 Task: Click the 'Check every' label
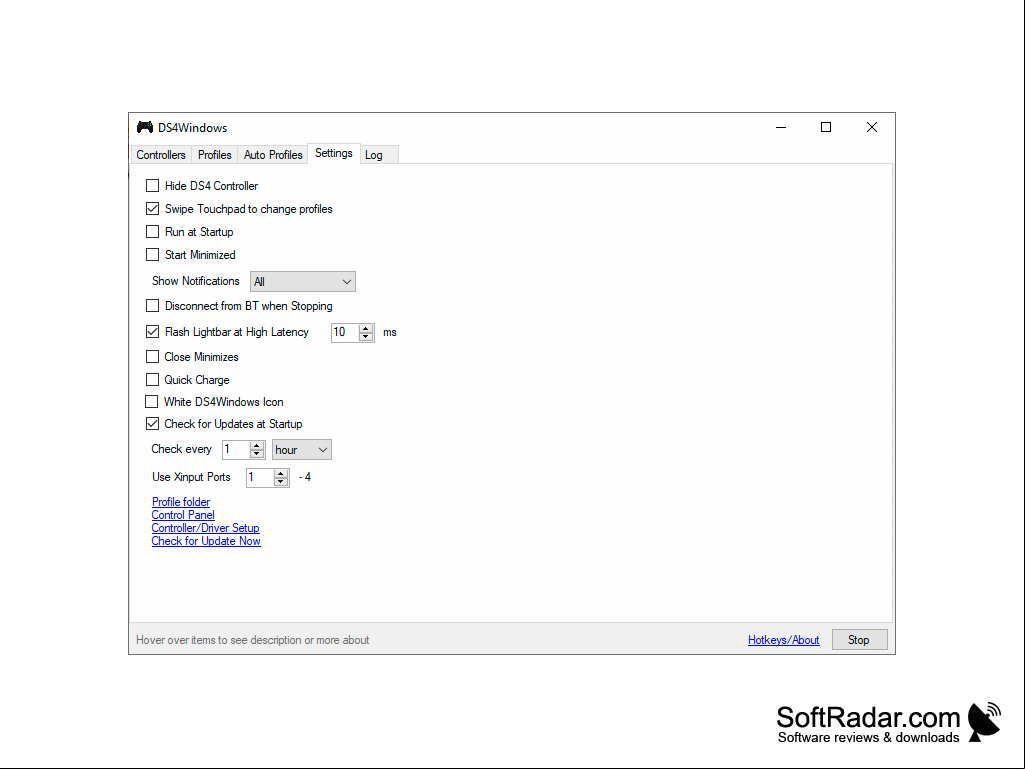click(181, 449)
